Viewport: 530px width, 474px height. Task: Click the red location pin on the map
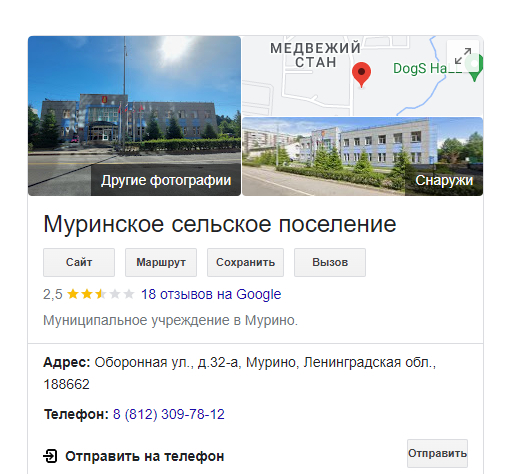(x=361, y=75)
